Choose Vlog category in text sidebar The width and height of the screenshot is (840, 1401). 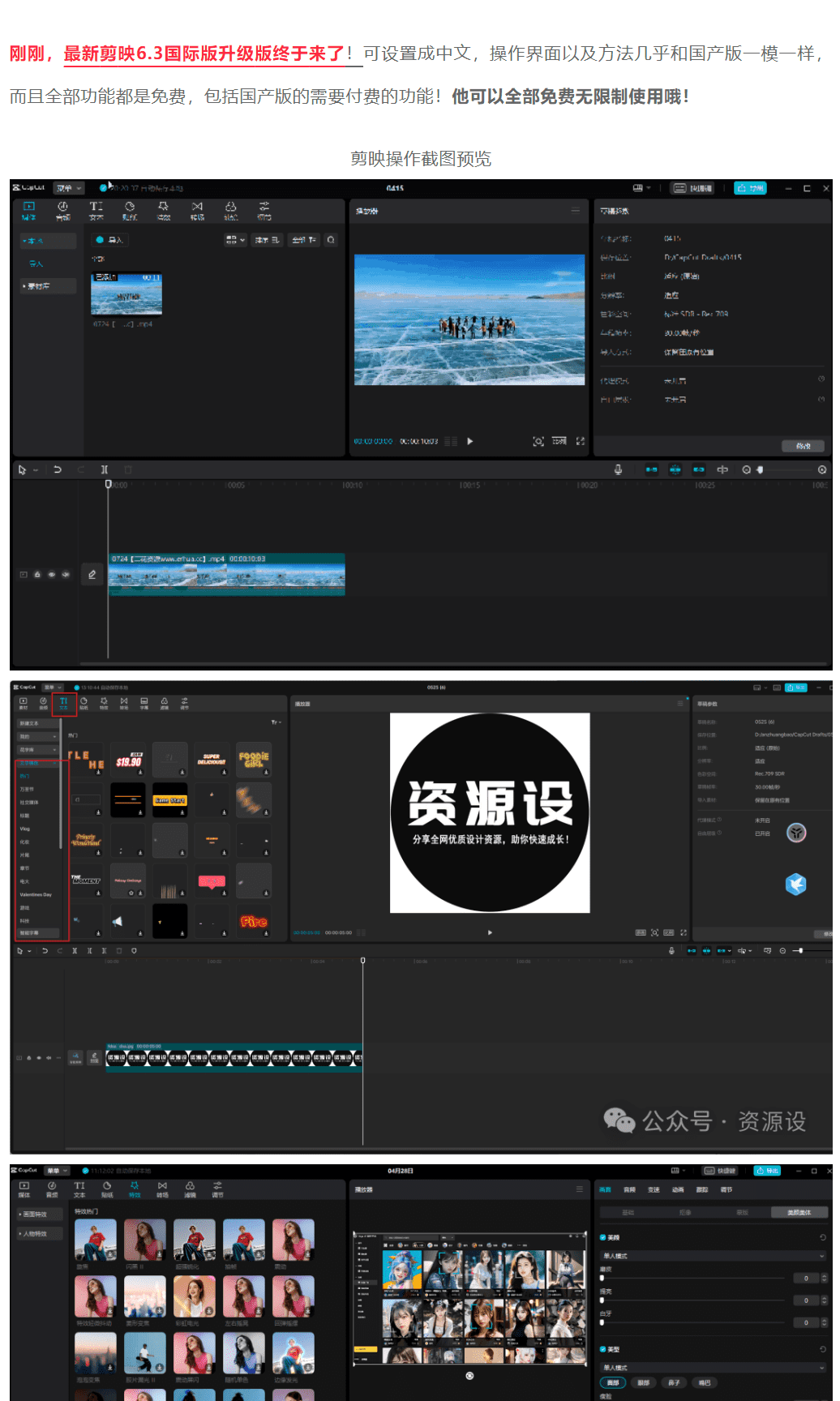25,829
